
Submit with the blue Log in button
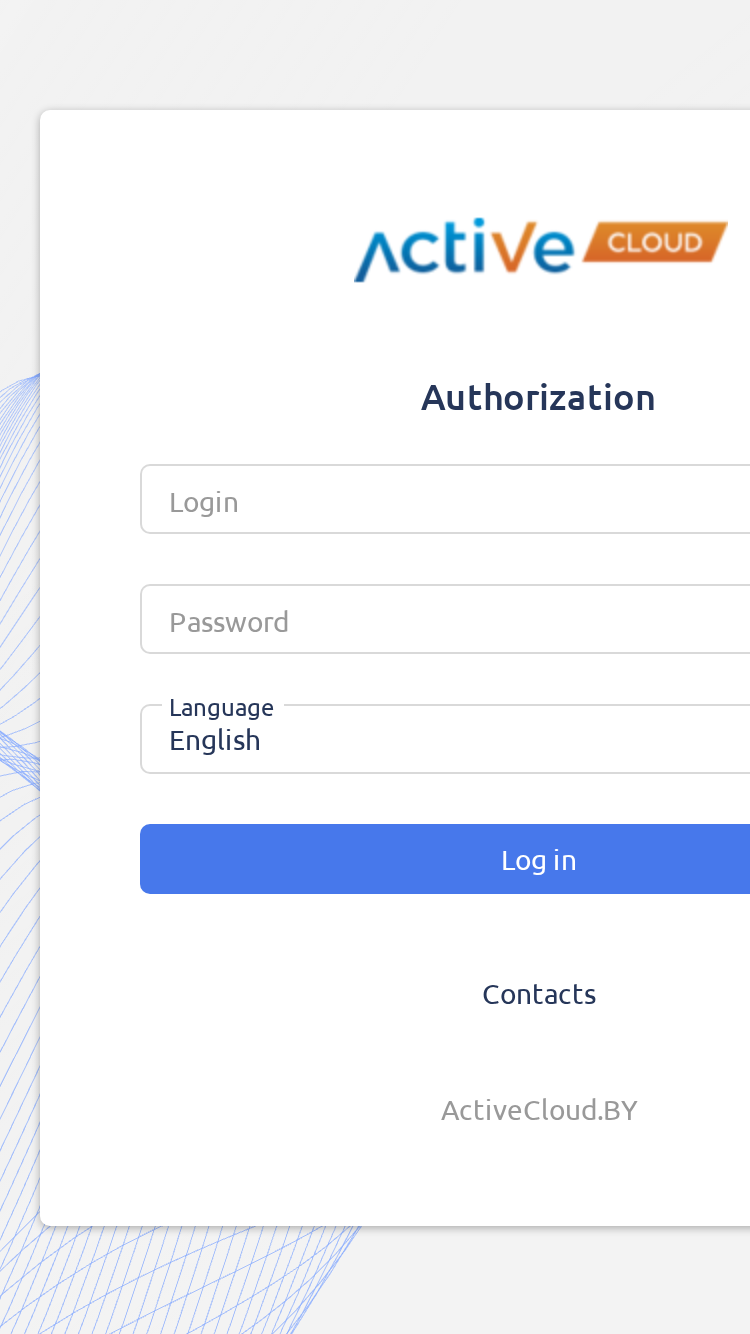click(445, 859)
